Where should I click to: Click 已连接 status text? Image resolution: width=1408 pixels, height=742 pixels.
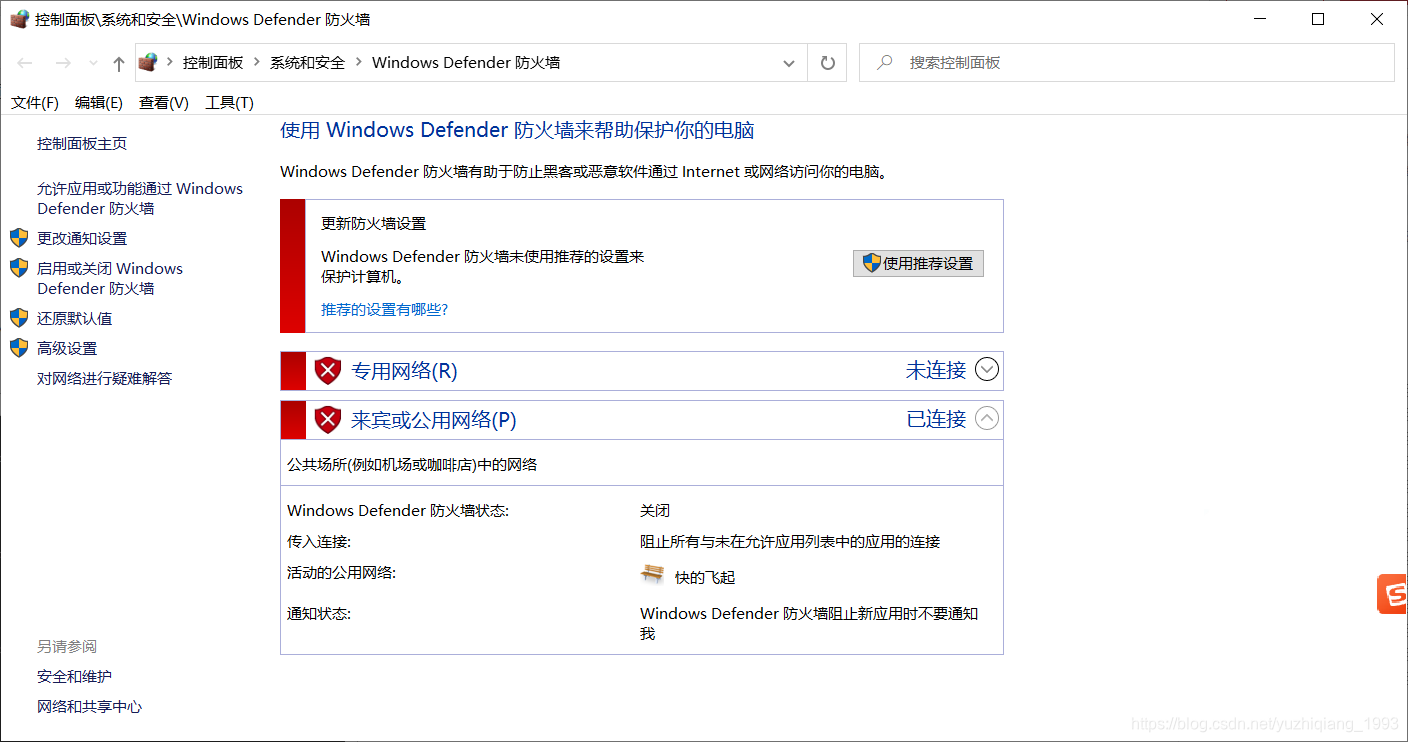[936, 418]
